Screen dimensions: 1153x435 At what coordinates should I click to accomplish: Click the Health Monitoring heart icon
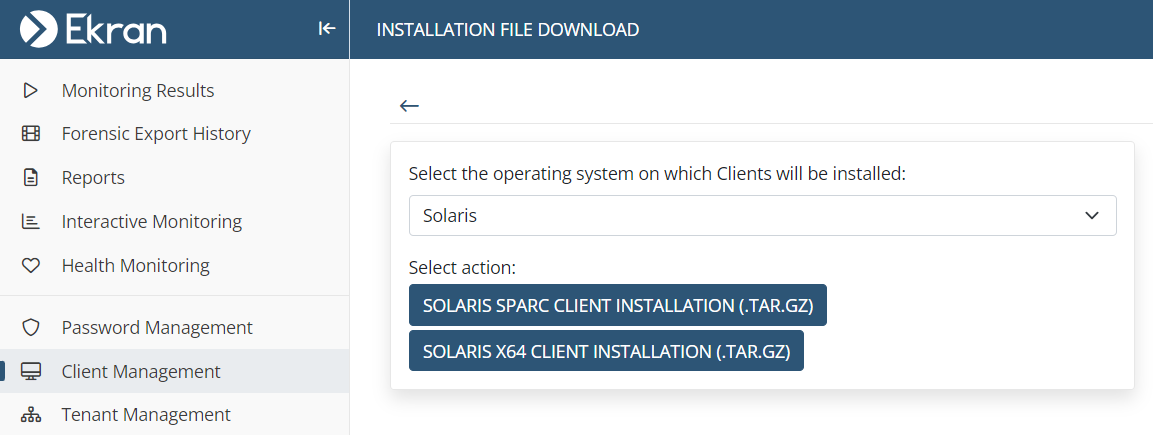(30, 266)
